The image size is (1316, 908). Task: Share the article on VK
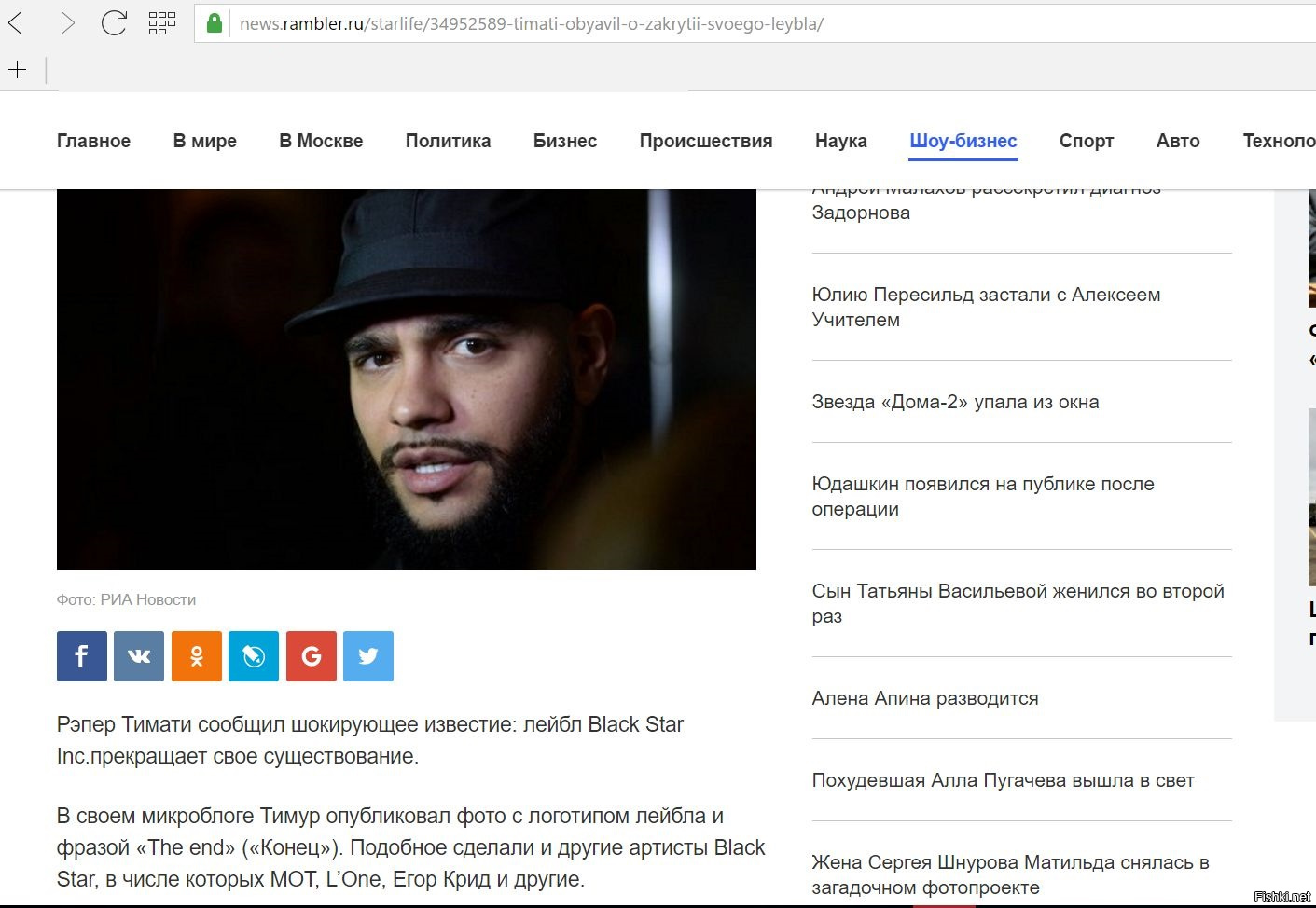tap(139, 656)
